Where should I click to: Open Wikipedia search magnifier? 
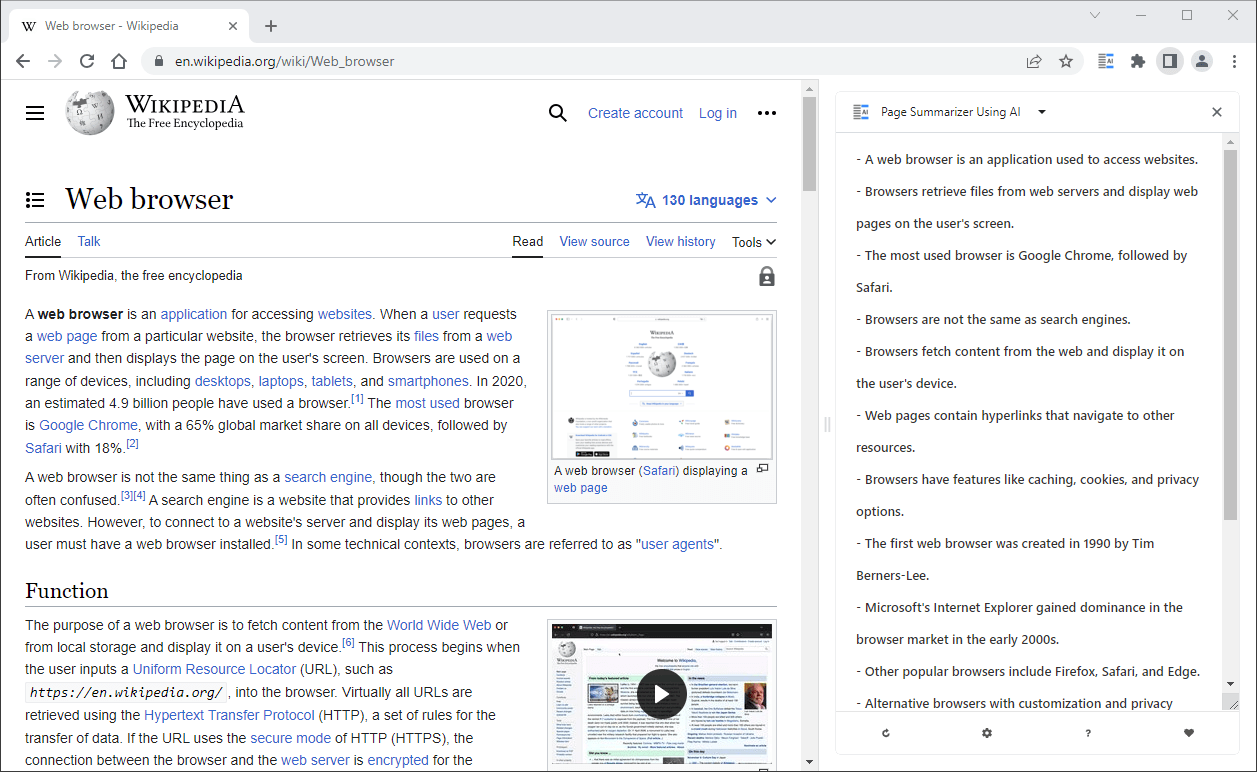click(x=558, y=113)
